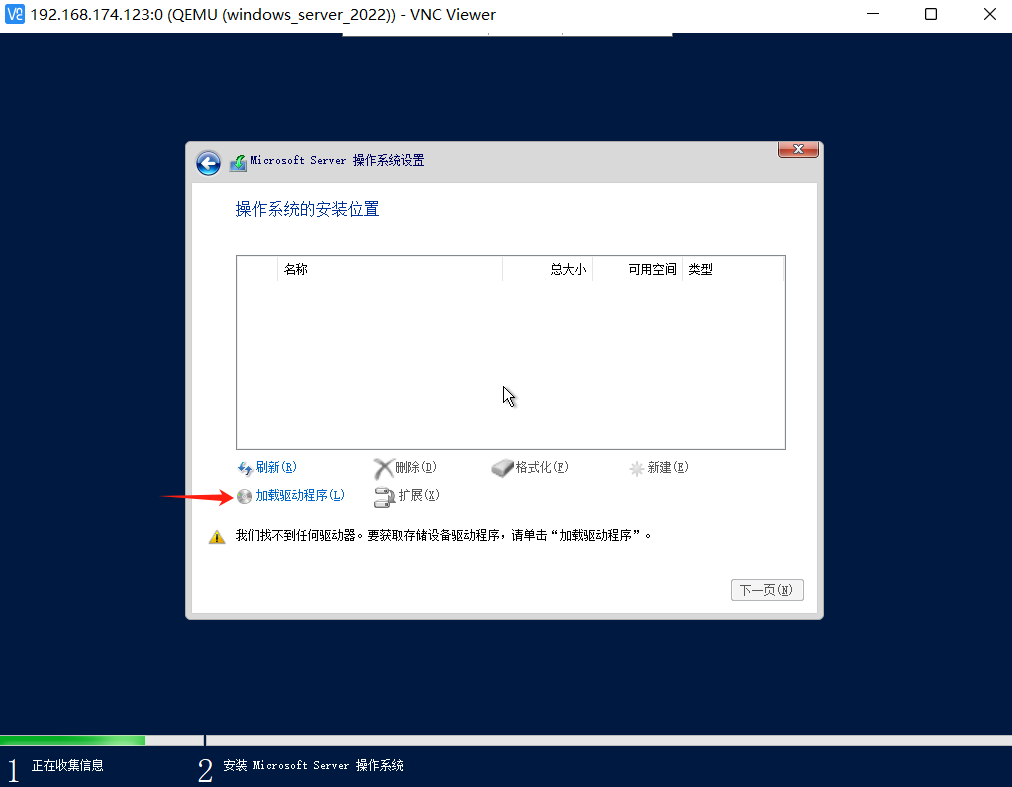
Task: Close the VNC Viewer window
Action: click(x=989, y=14)
